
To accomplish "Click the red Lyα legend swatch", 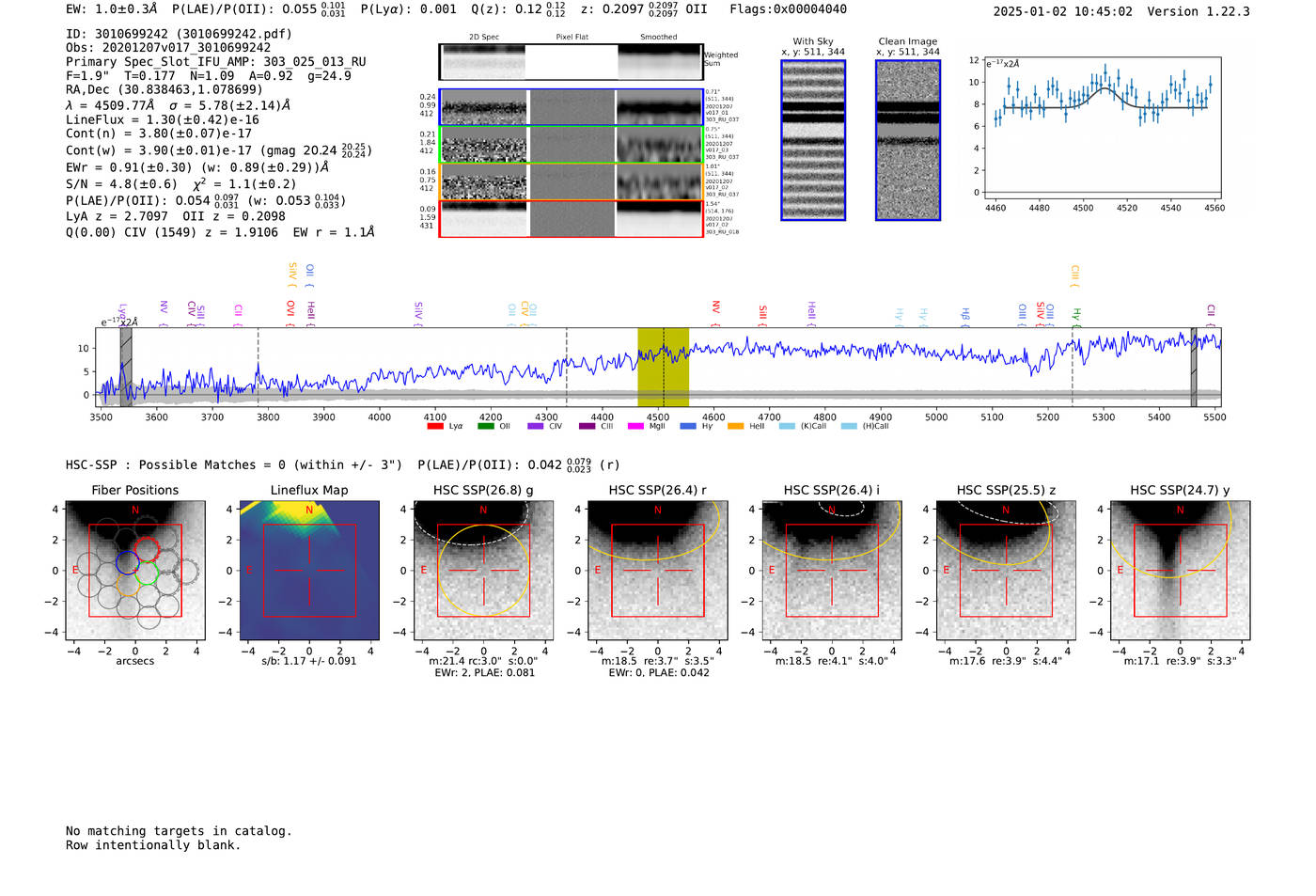I will click(435, 426).
